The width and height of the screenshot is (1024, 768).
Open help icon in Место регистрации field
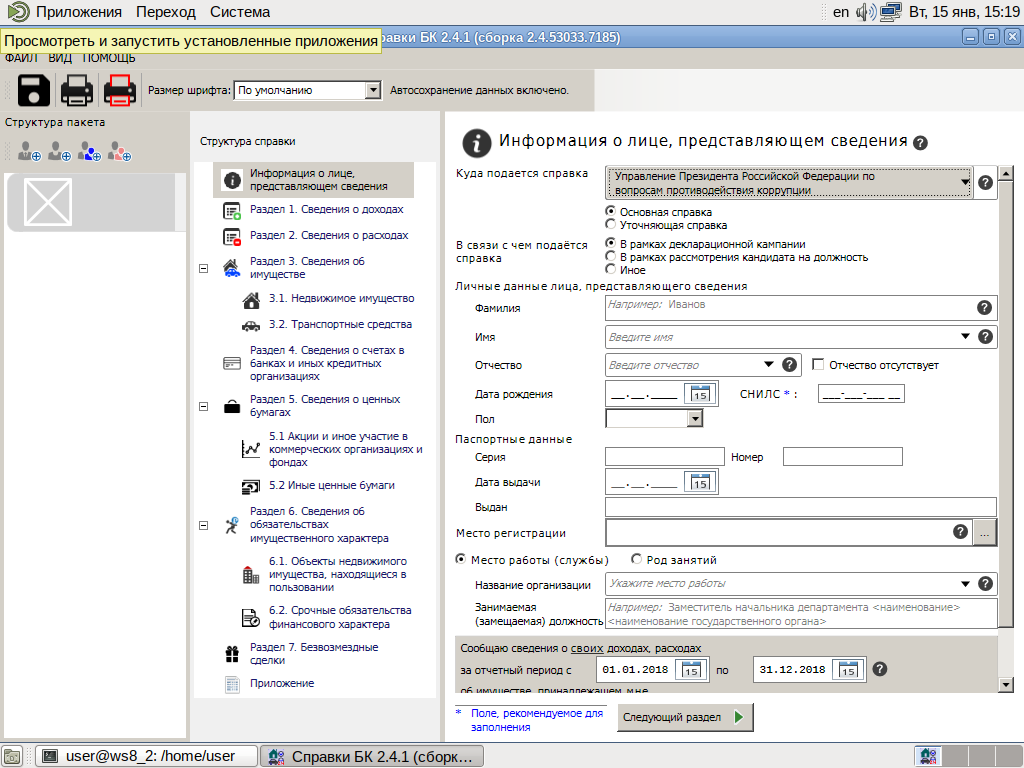pyautogui.click(x=960, y=532)
